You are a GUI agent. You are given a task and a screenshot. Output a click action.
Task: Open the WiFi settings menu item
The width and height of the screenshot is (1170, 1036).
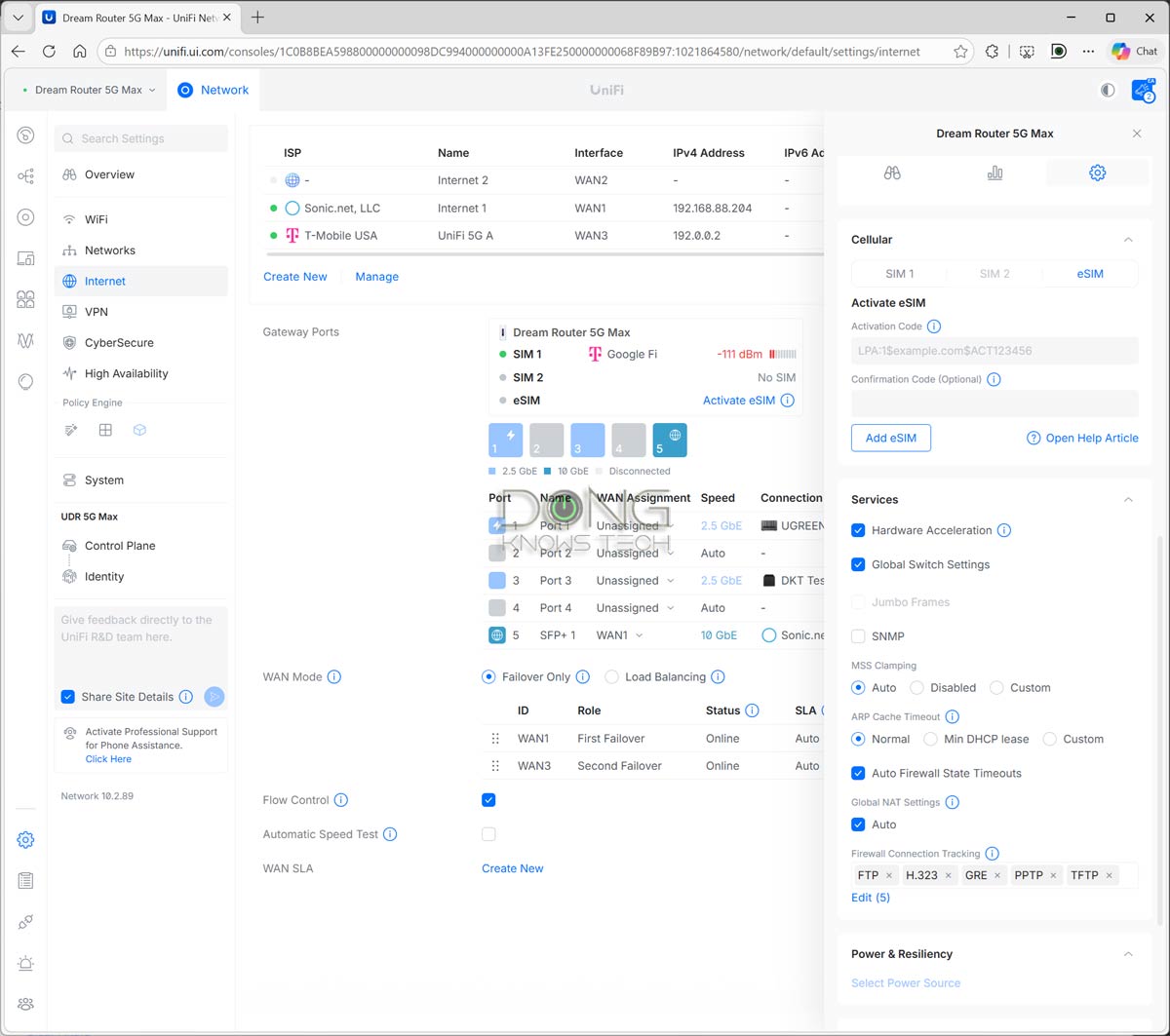point(96,219)
